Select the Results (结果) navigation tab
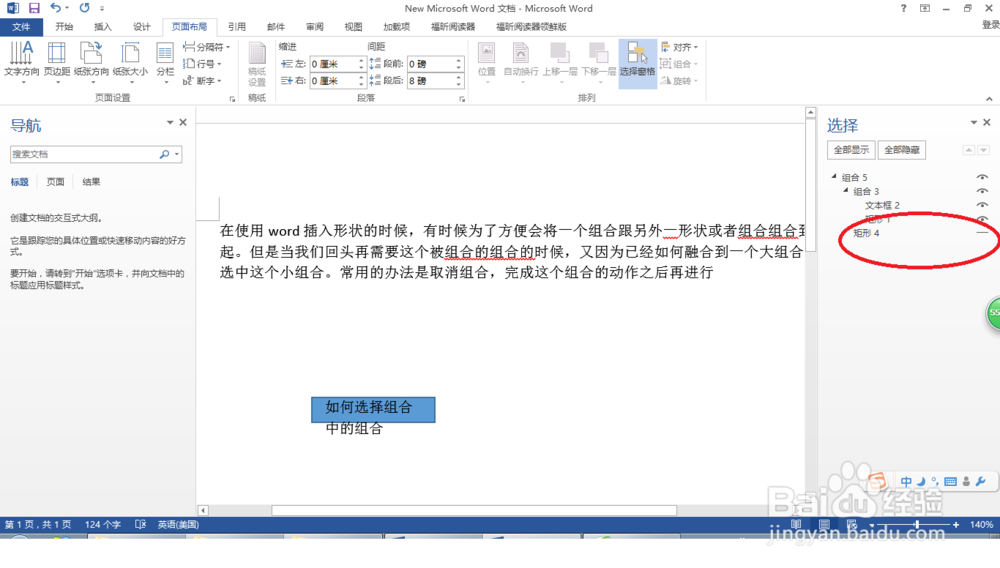Viewport: 1000px width, 568px height. click(91, 182)
